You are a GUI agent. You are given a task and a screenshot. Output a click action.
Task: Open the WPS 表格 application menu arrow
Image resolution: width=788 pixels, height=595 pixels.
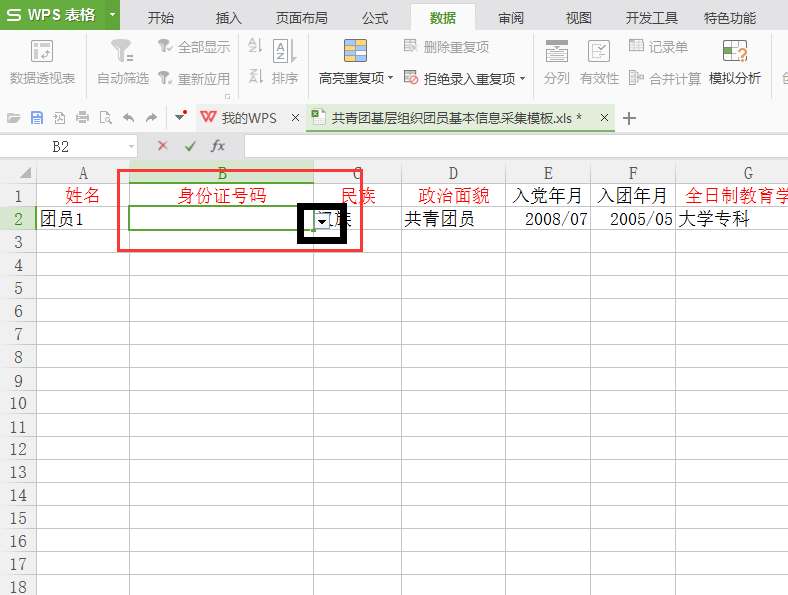point(113,15)
